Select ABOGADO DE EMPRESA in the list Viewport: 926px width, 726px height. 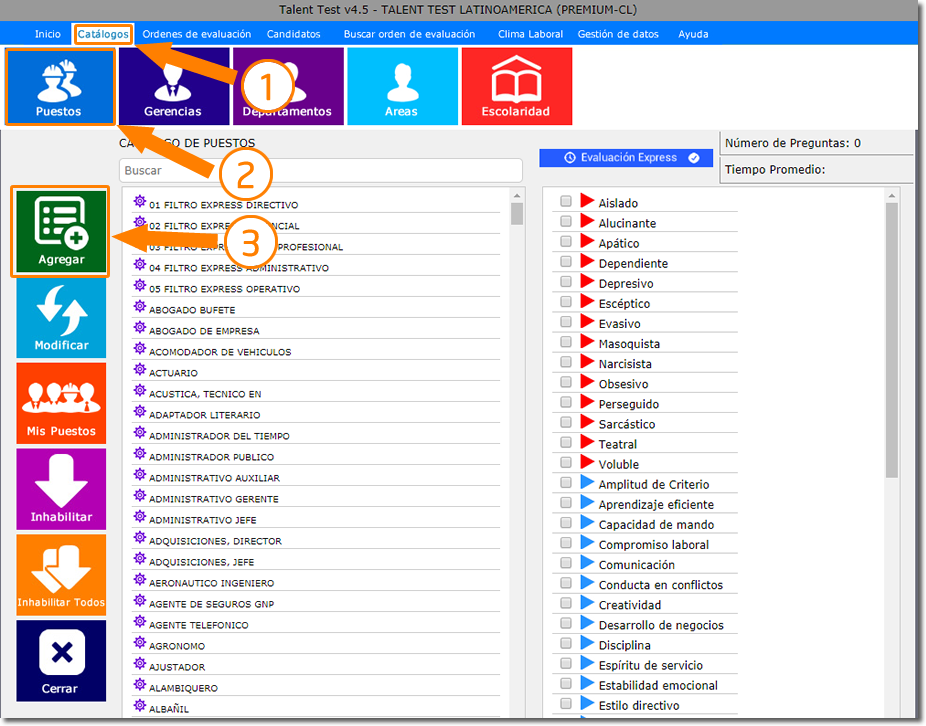tap(316, 328)
